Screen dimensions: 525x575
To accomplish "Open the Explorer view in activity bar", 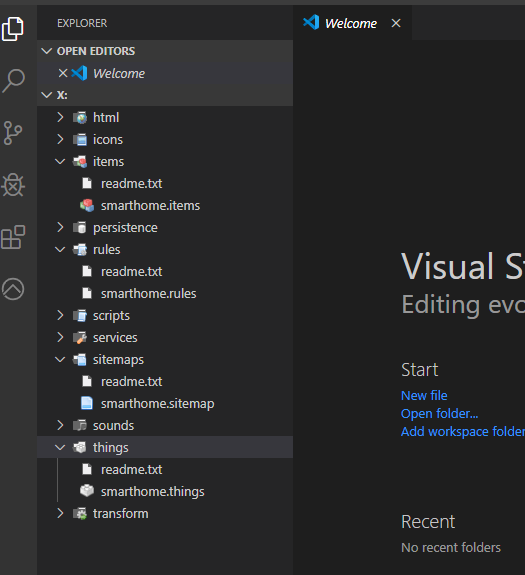I will coord(13,29).
